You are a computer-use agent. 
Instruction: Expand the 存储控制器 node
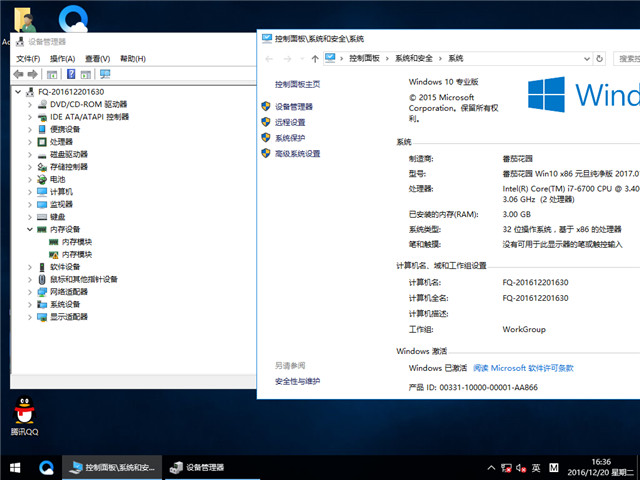pyautogui.click(x=30, y=167)
